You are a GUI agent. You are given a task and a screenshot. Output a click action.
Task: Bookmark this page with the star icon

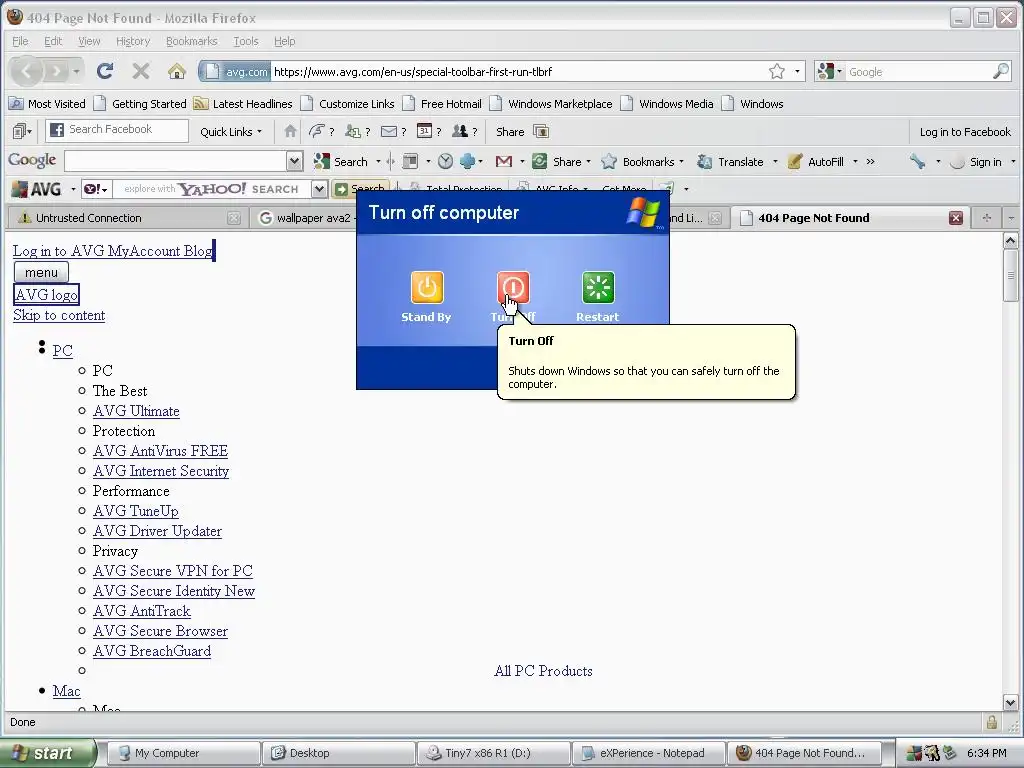coord(776,71)
